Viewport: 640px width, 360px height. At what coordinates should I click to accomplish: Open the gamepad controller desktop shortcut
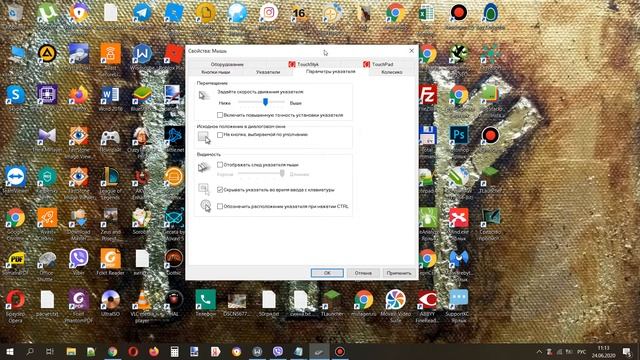pyautogui.click(x=110, y=136)
